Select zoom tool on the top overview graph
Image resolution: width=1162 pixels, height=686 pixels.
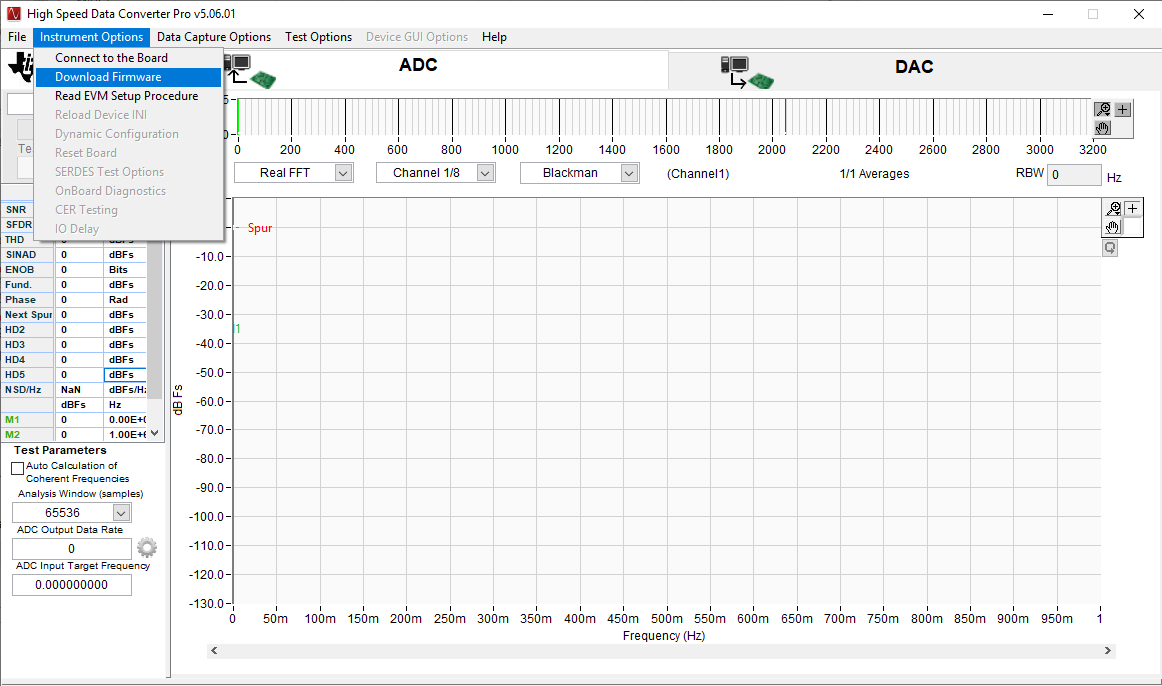pos(1103,110)
